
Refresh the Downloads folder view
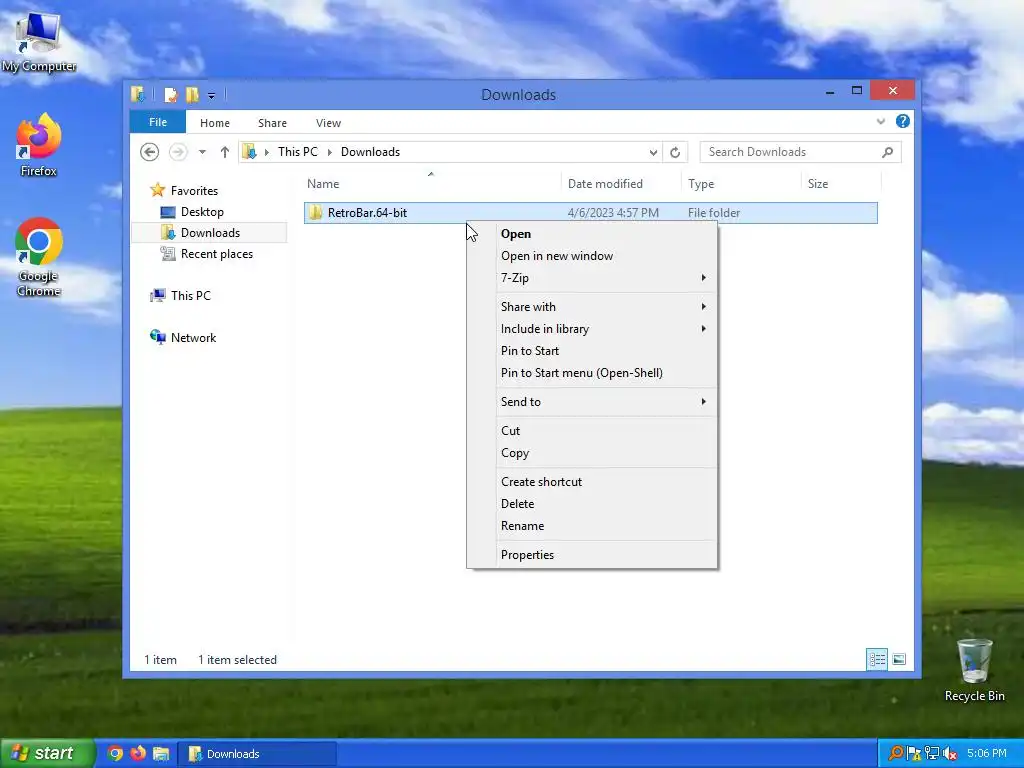675,152
